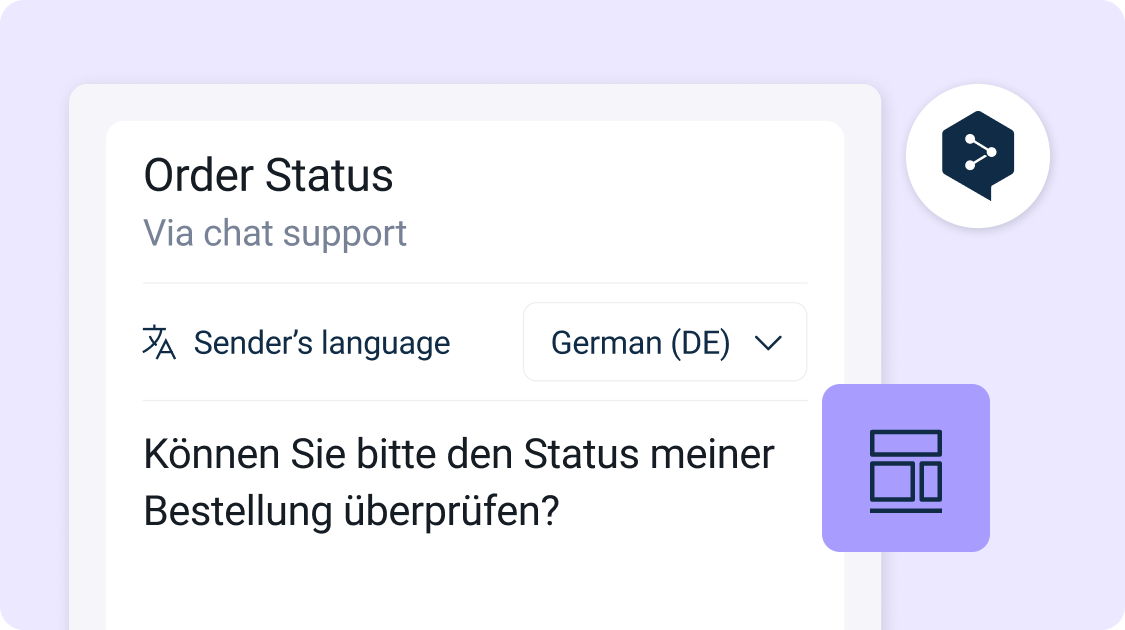
Task: Click the "Order Status" heading
Action: pos(268,176)
